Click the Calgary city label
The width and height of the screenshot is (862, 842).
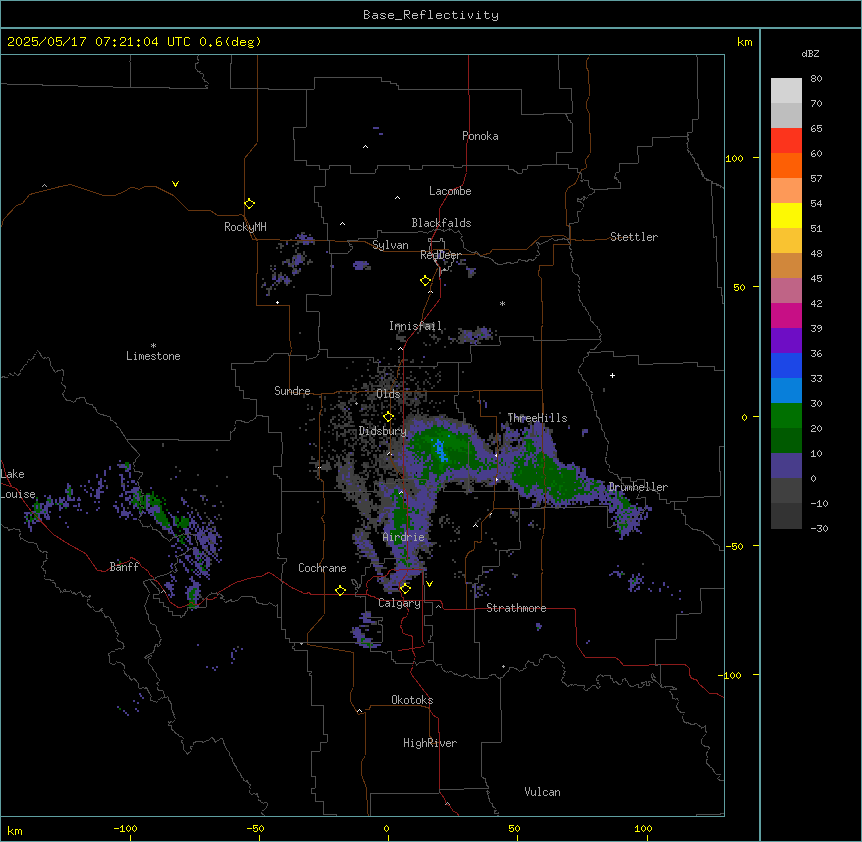tap(399, 603)
